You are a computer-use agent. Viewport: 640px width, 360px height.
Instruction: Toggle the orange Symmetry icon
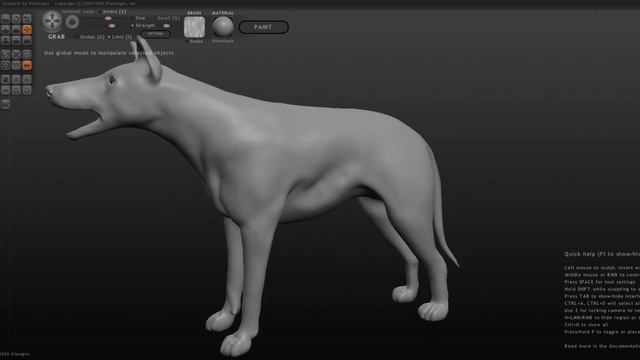(x=27, y=65)
